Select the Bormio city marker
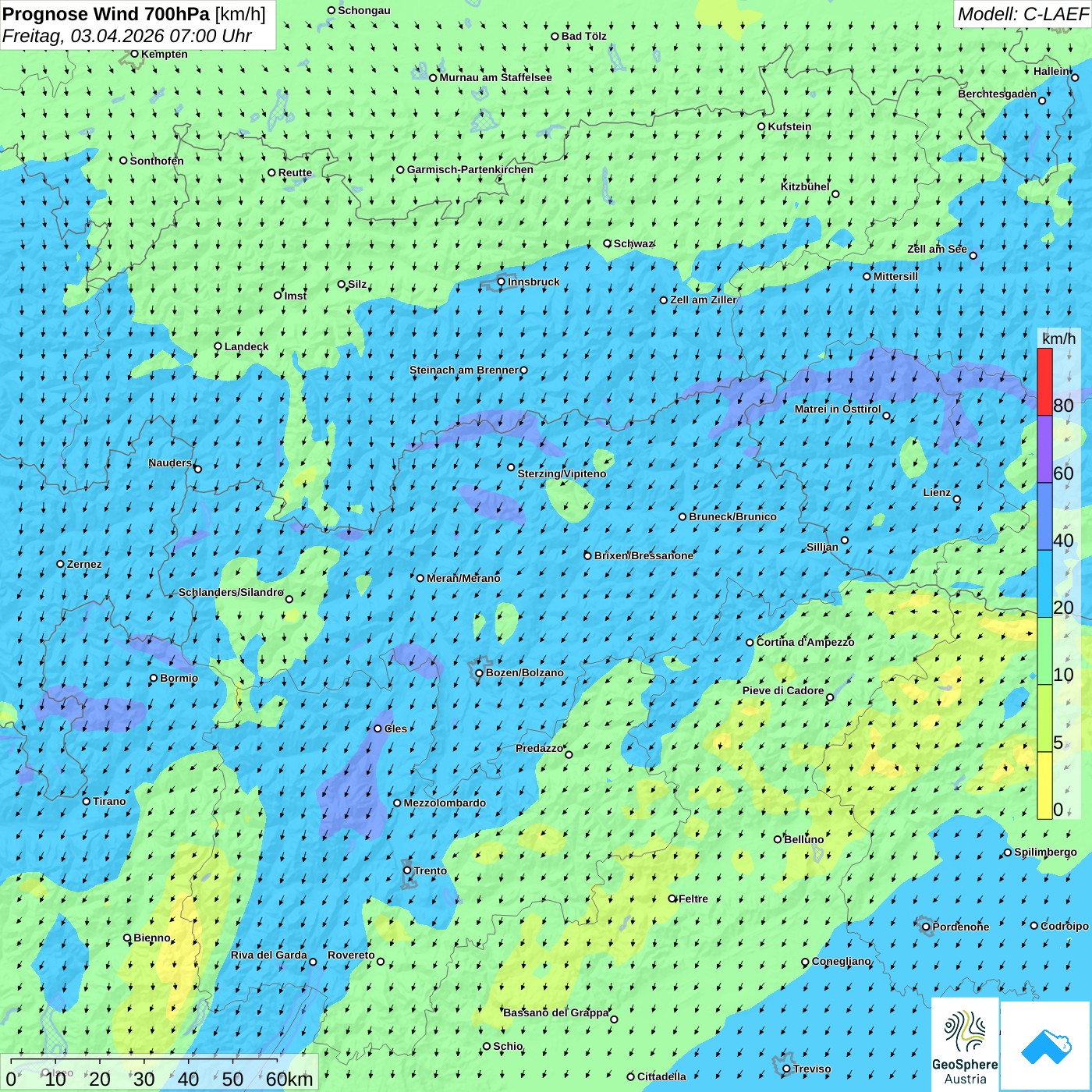 [x=154, y=678]
